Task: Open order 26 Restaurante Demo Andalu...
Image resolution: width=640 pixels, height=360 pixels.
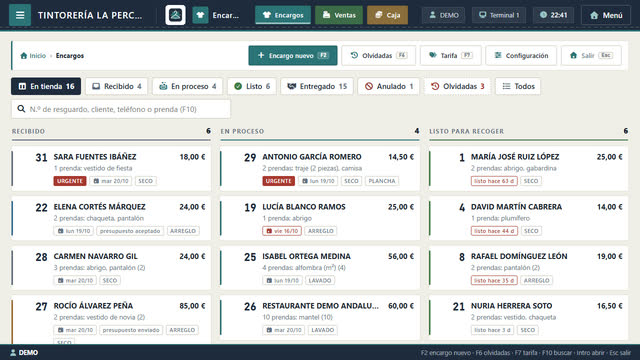Action: 320,318
